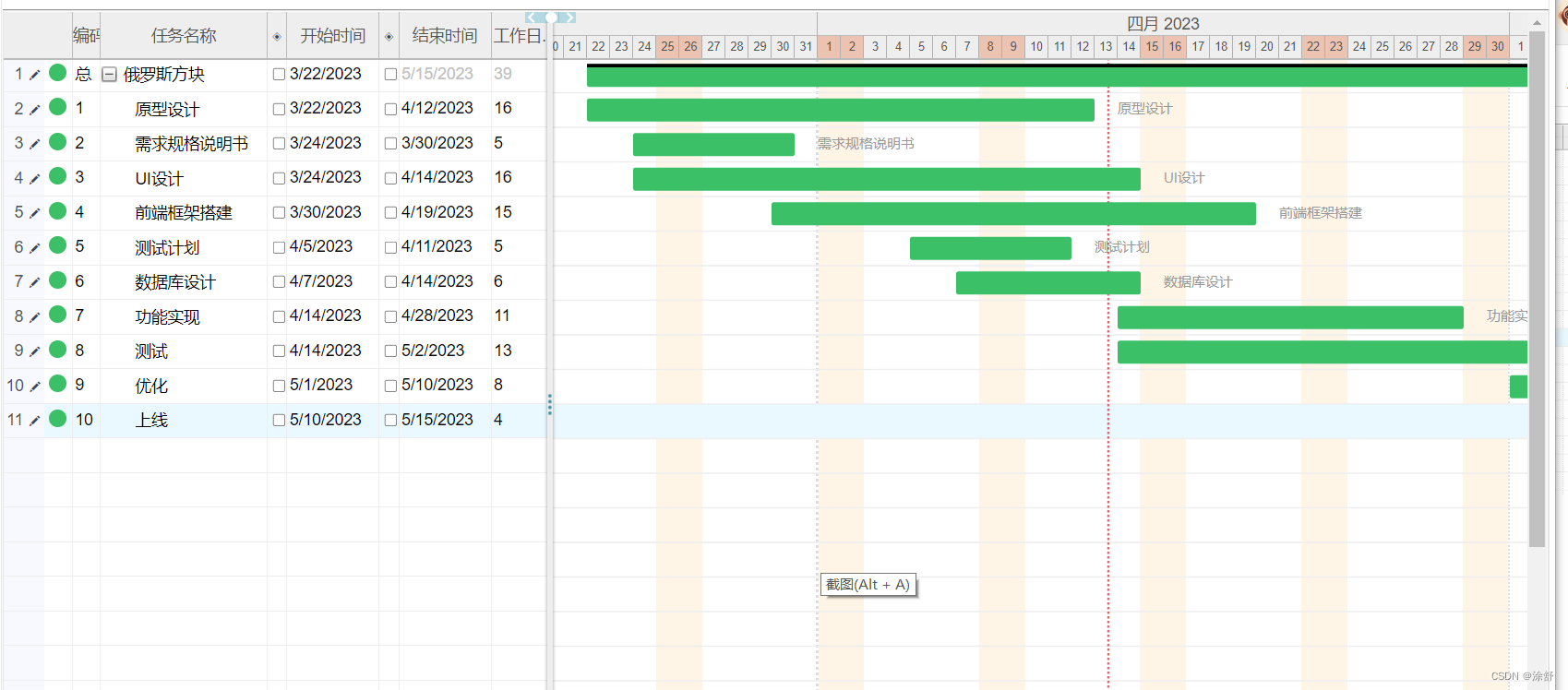Viewport: 1568px width, 690px height.
Task: Click the 四月 2023 month header
Action: point(1163,23)
